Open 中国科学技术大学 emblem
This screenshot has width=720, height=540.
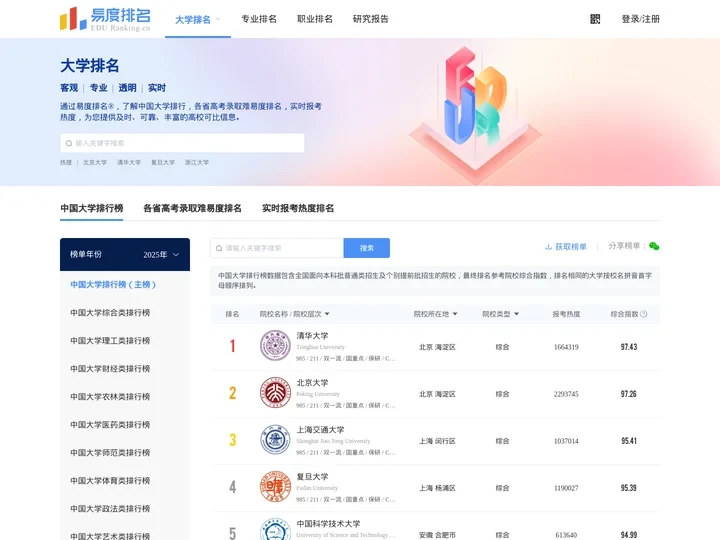pos(275,529)
